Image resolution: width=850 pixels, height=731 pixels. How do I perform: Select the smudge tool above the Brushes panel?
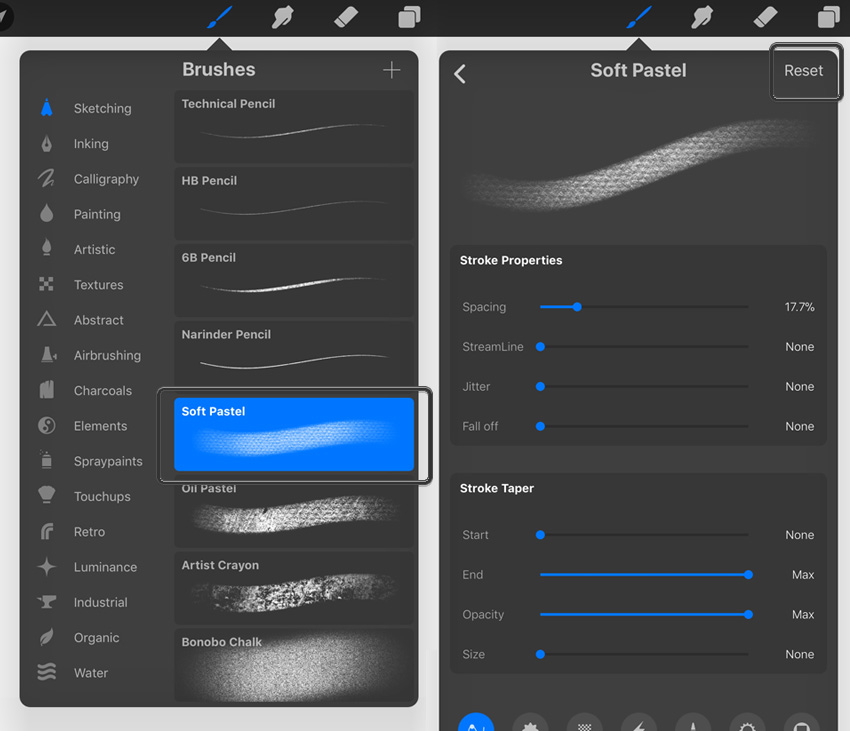tap(282, 17)
